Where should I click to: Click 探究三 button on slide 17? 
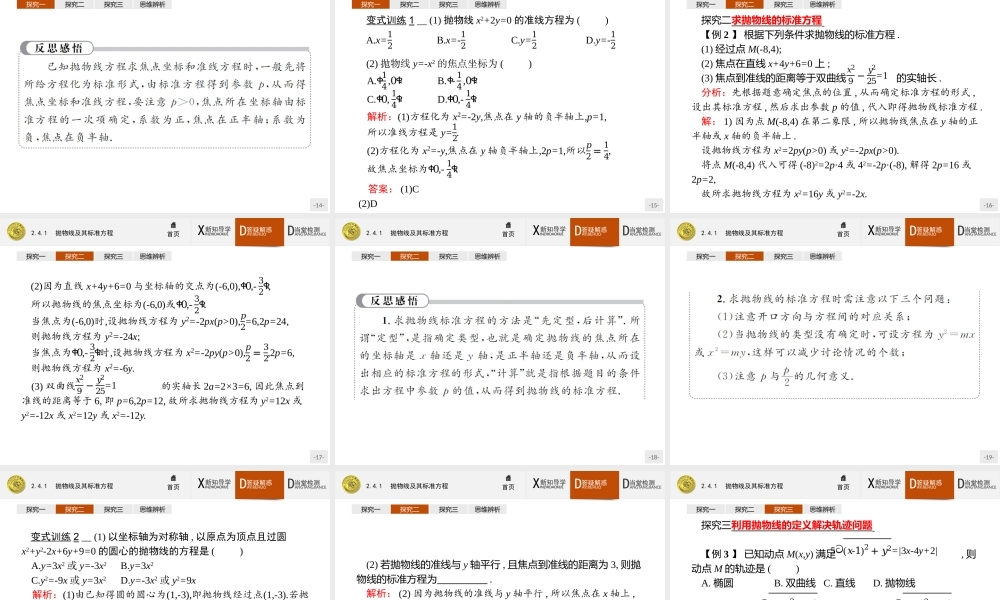114,256
